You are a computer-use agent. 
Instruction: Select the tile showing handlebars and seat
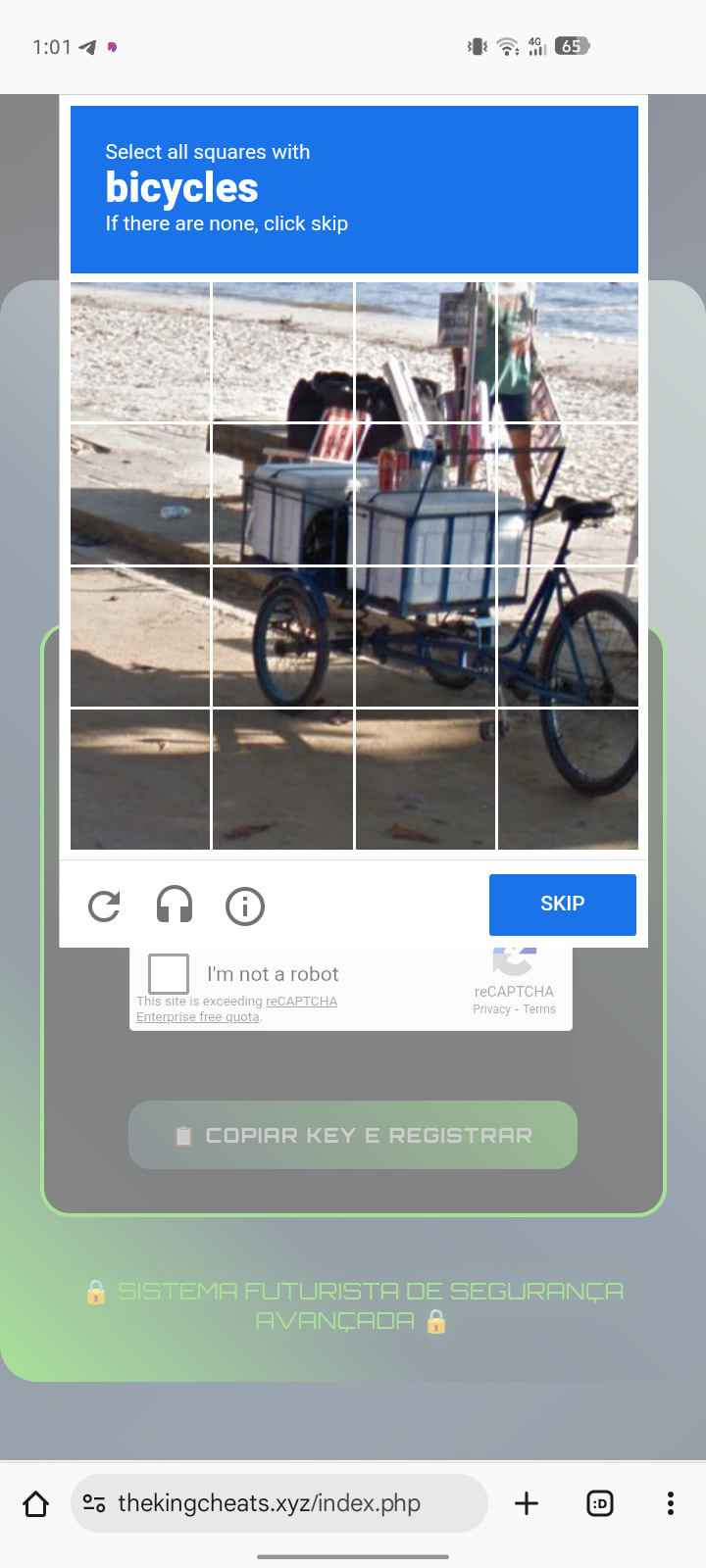[x=568, y=495]
